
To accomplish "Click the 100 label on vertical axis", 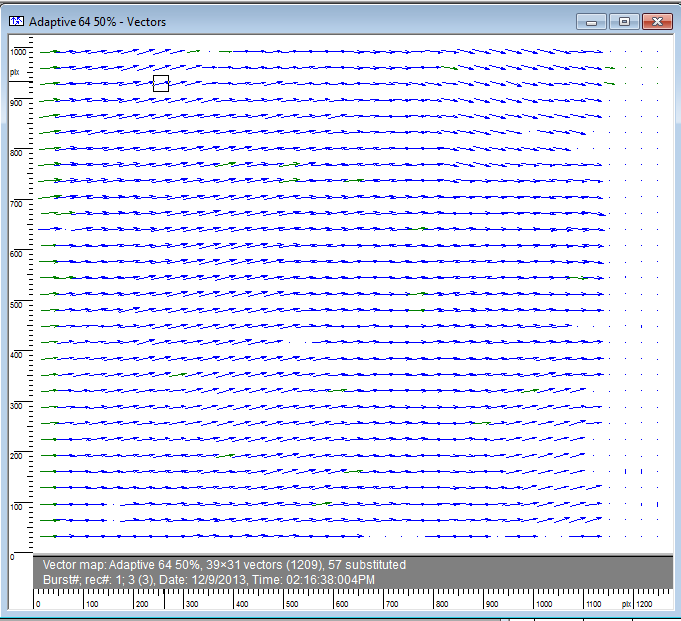I will click(16, 507).
